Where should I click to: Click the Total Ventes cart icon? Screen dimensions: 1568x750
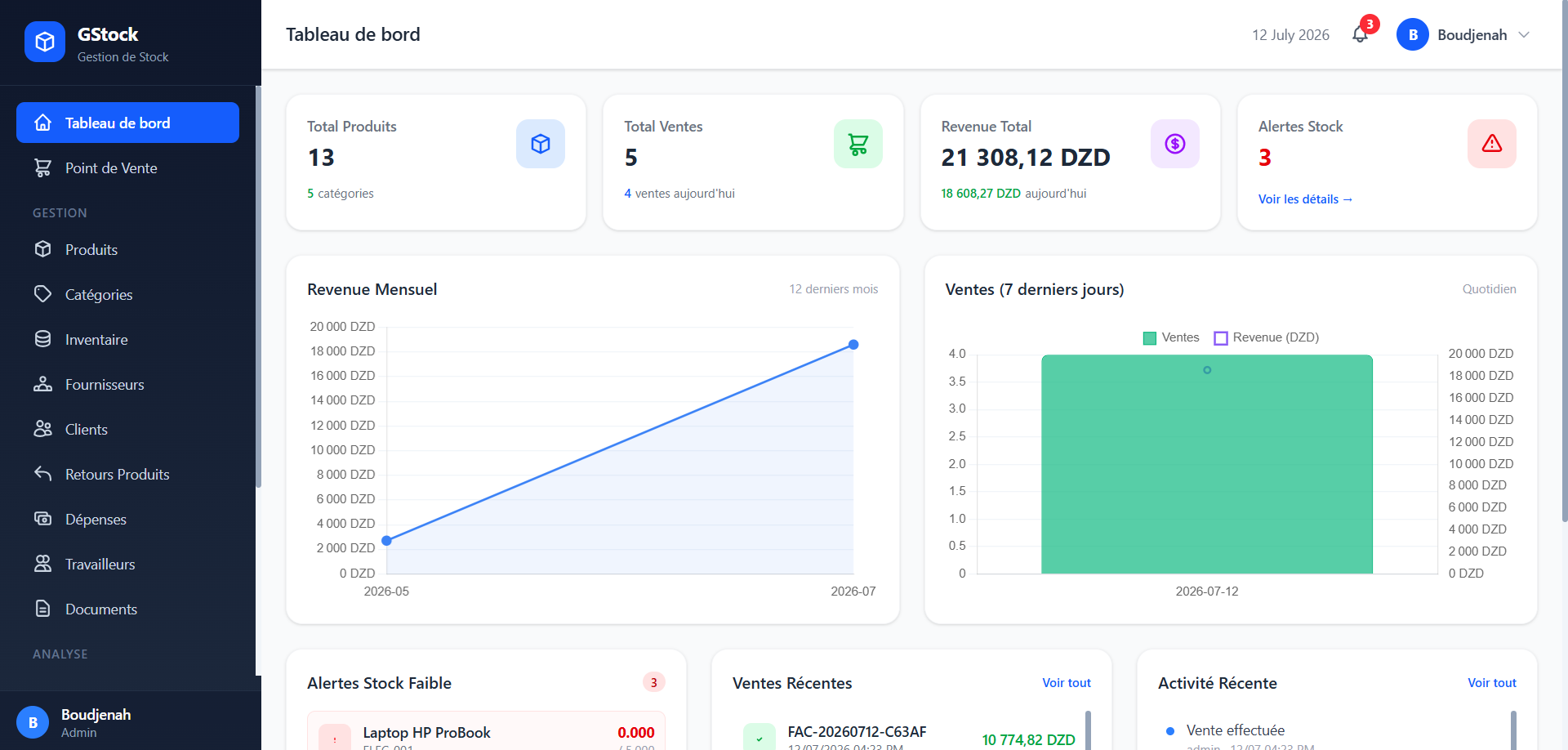click(857, 144)
